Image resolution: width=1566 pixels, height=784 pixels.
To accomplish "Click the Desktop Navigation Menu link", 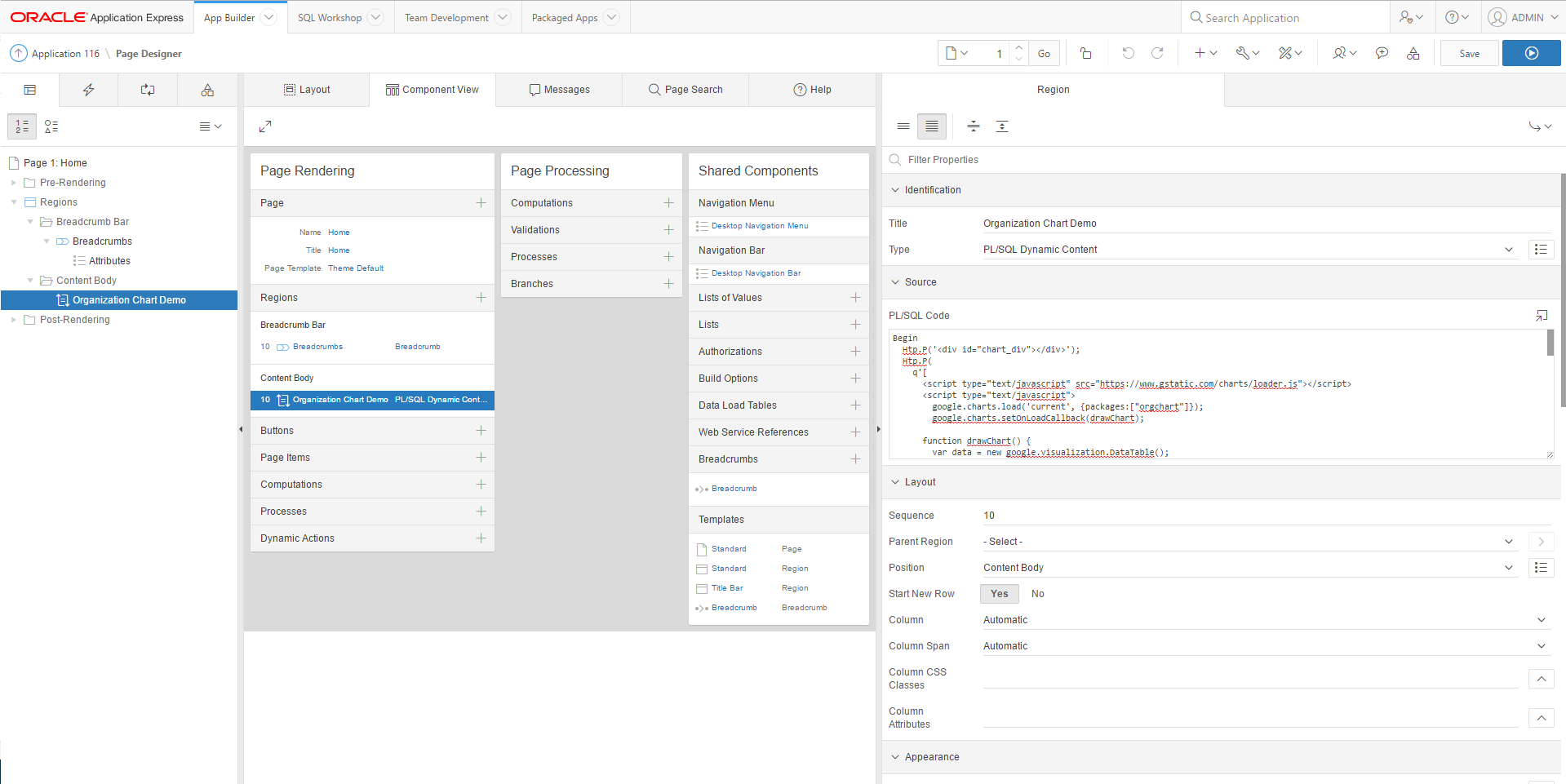I will 760,226.
